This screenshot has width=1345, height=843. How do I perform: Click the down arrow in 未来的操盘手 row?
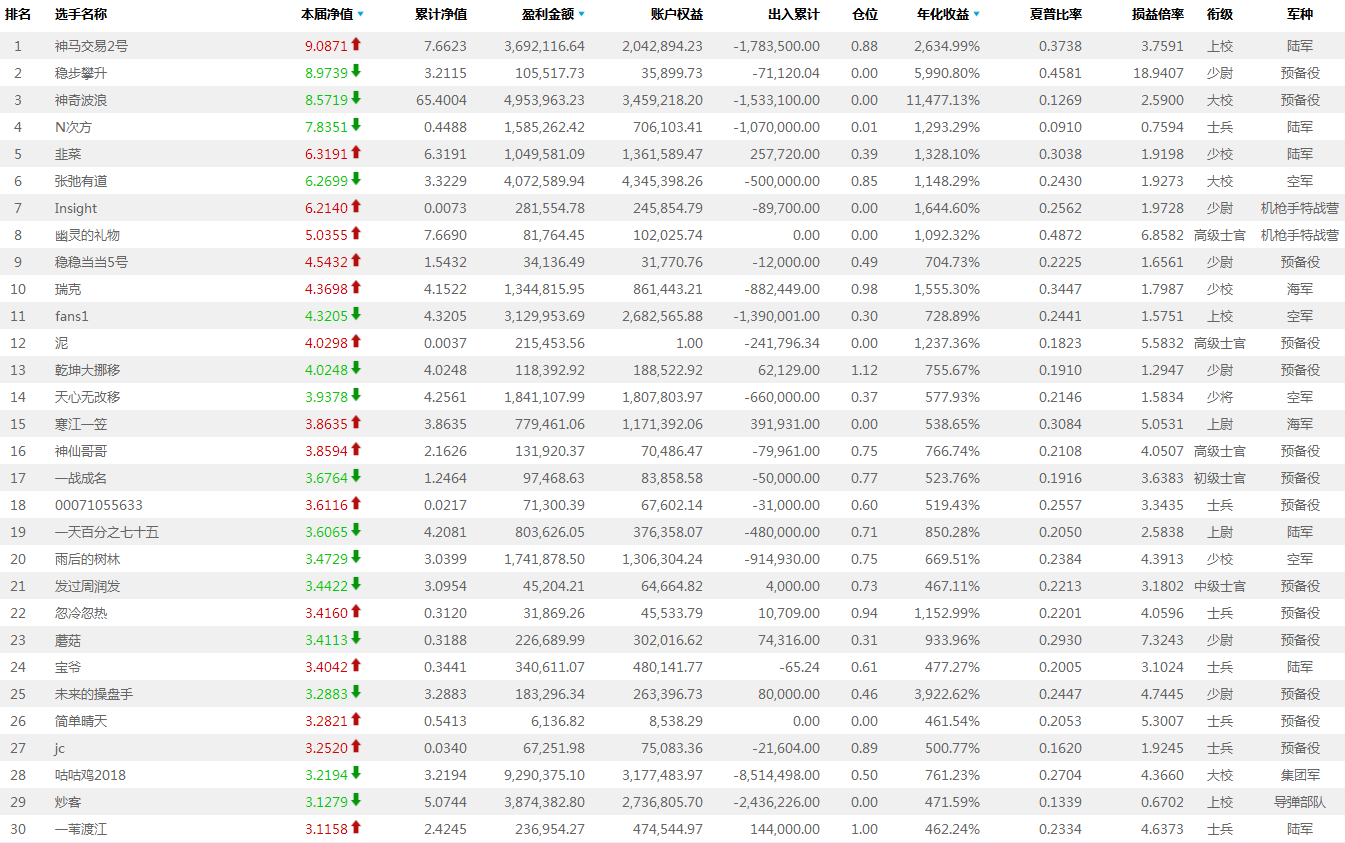(x=356, y=692)
